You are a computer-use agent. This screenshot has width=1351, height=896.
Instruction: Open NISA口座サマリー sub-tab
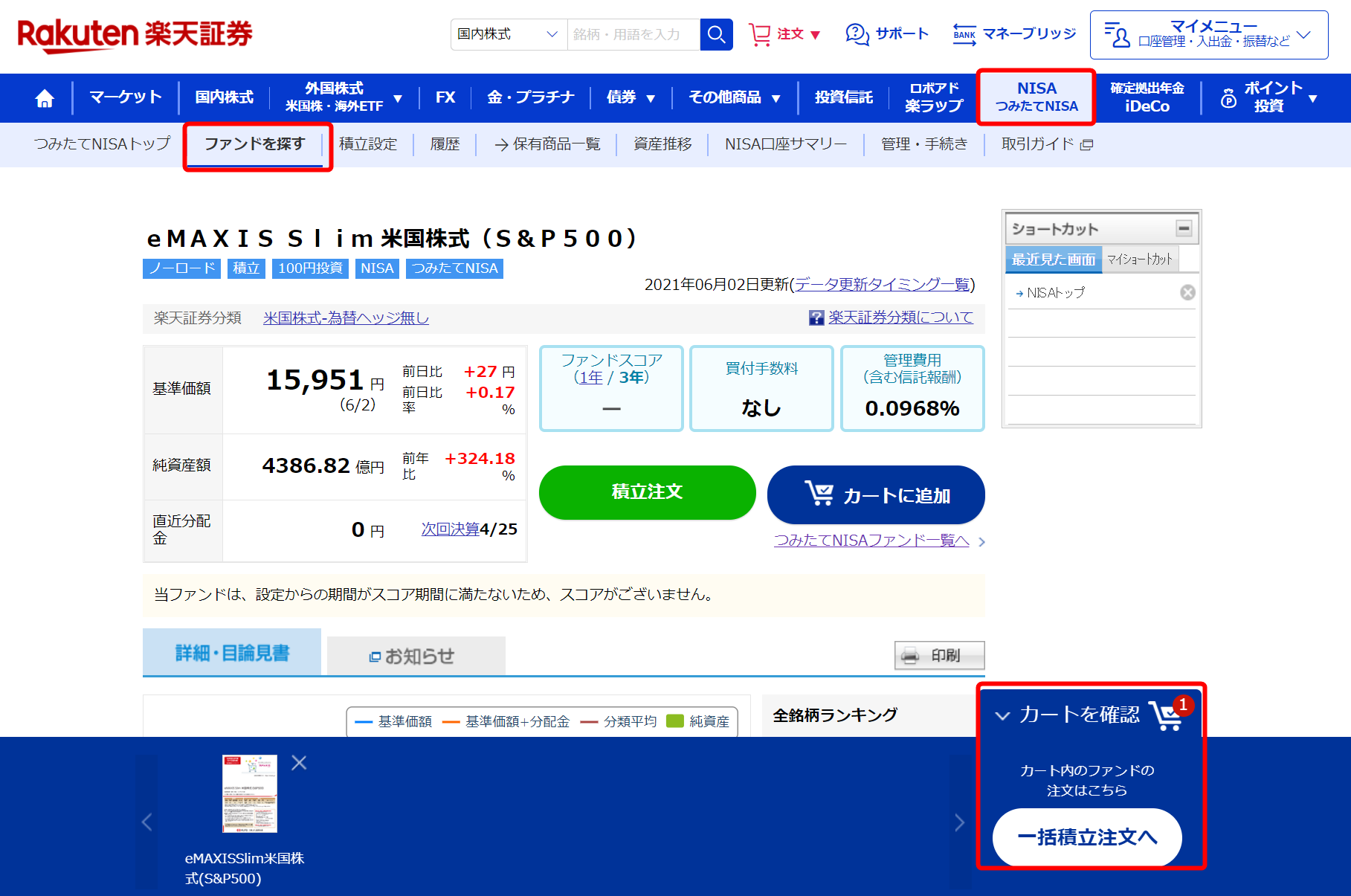(786, 144)
